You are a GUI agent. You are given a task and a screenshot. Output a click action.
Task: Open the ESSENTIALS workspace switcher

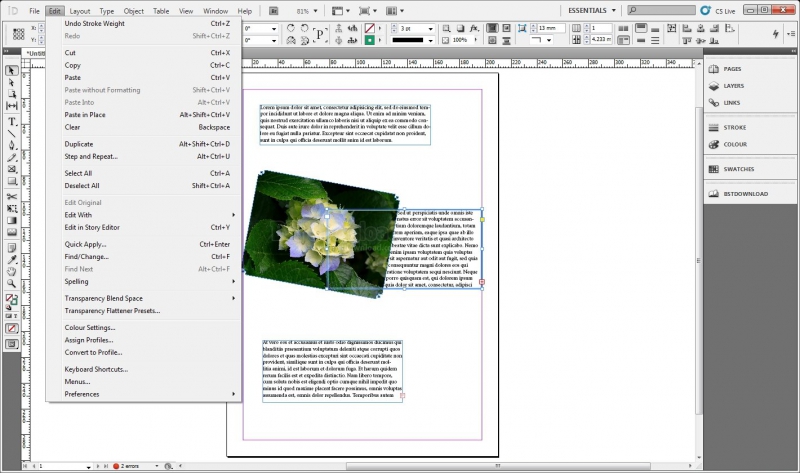(592, 10)
